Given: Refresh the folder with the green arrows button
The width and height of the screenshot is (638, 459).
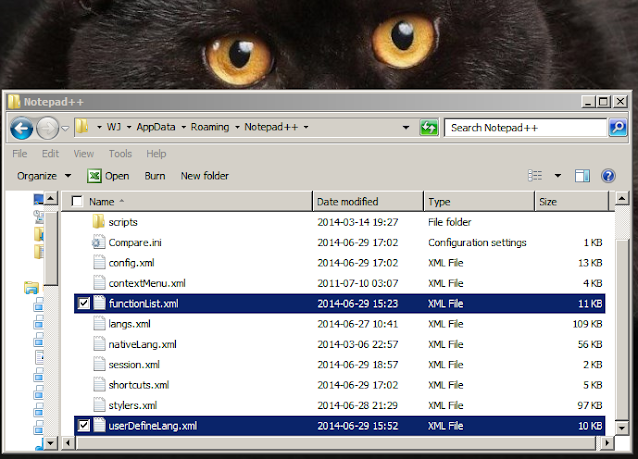Looking at the screenshot, I should click(429, 128).
